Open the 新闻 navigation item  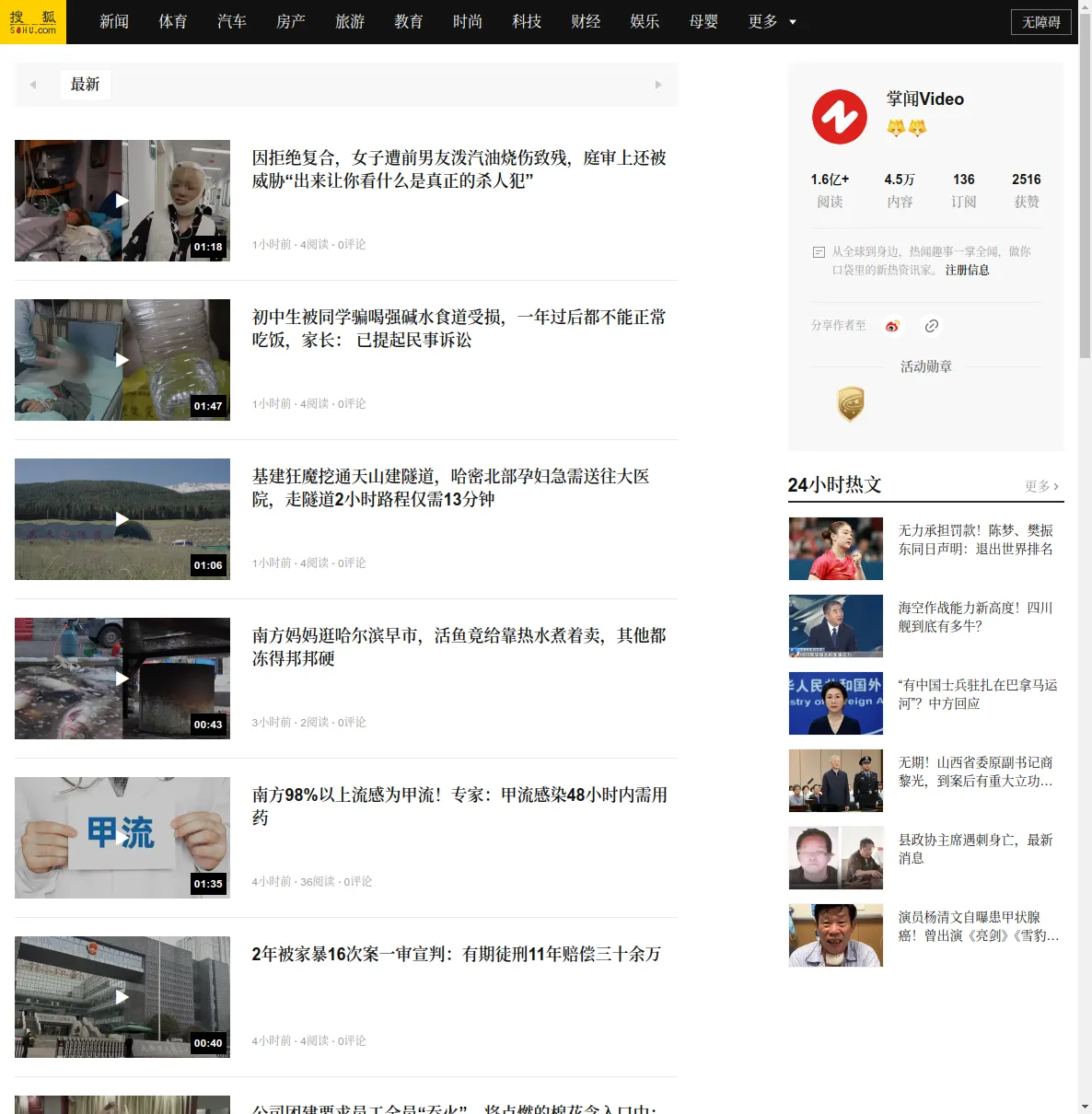tap(114, 21)
